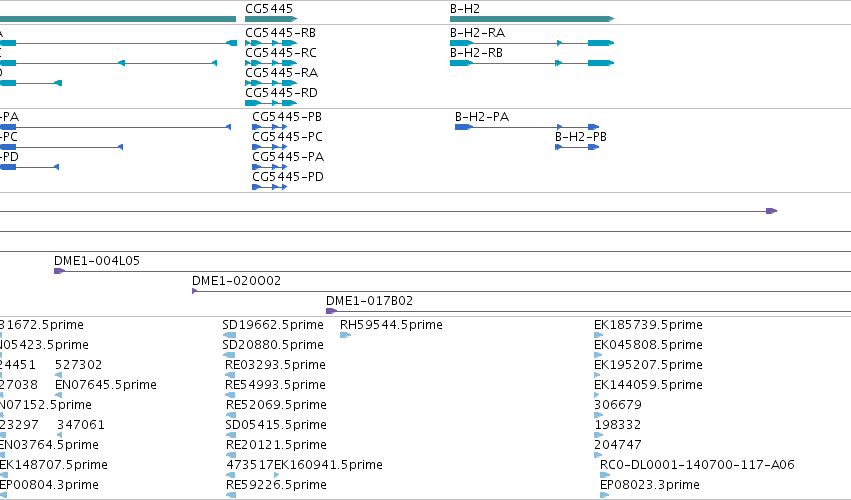Viewport: 851px width, 500px height.
Task: Click the EK185739.5prime arrow glyph
Action: pos(599,335)
